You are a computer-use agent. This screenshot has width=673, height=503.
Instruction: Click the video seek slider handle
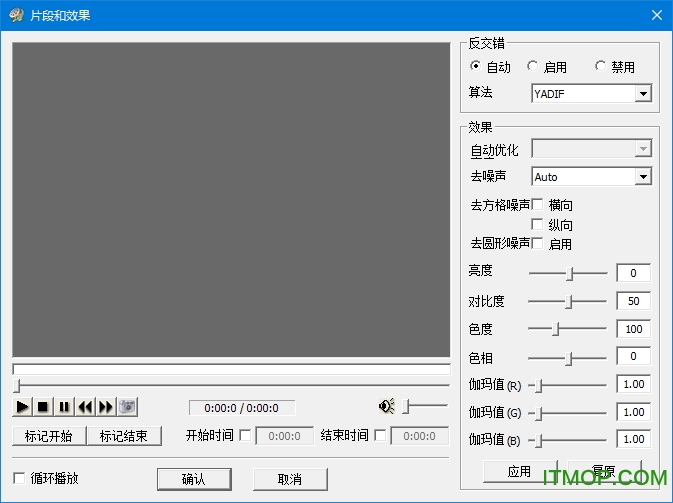pyautogui.click(x=17, y=385)
